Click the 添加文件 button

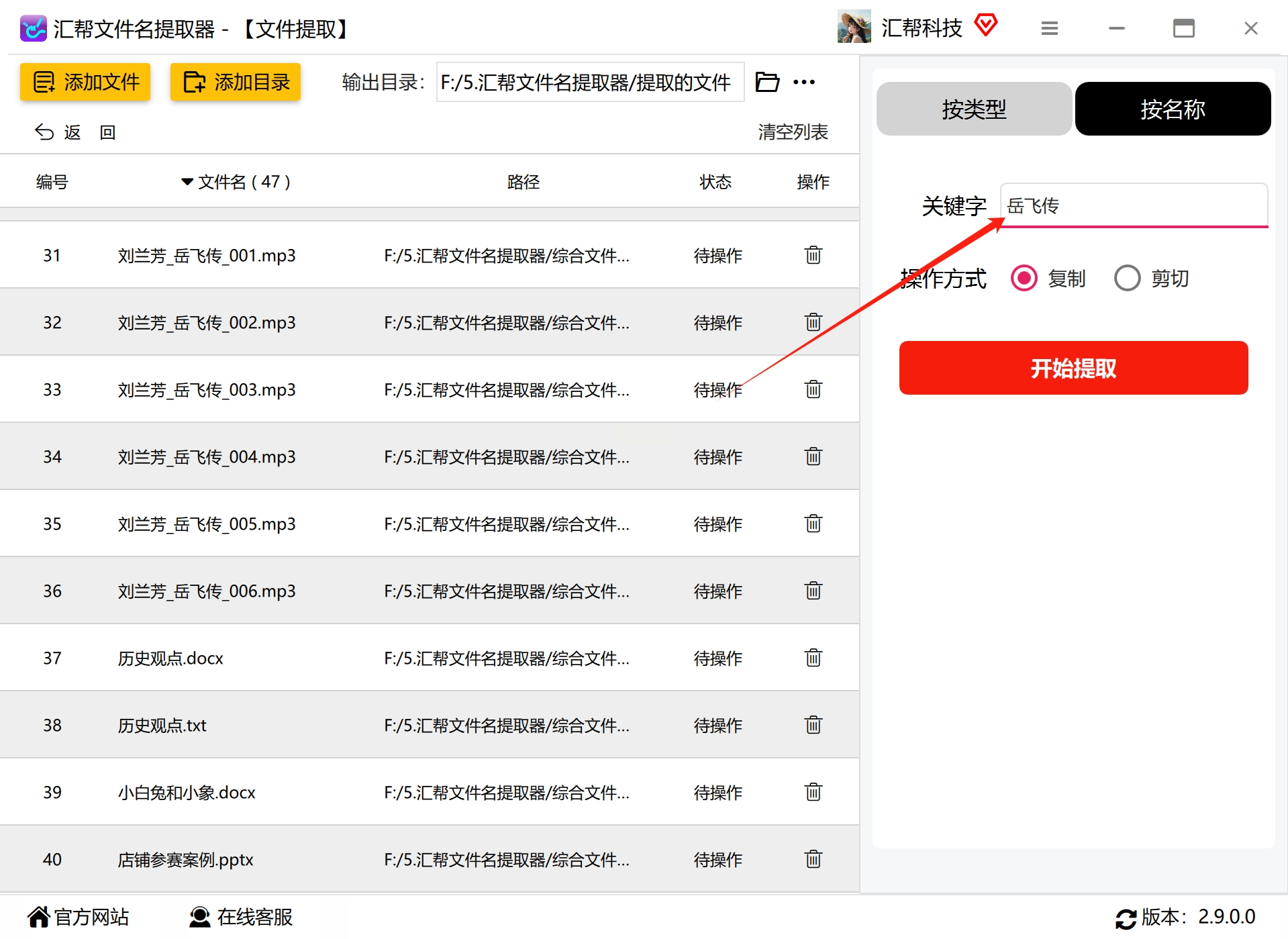click(85, 82)
